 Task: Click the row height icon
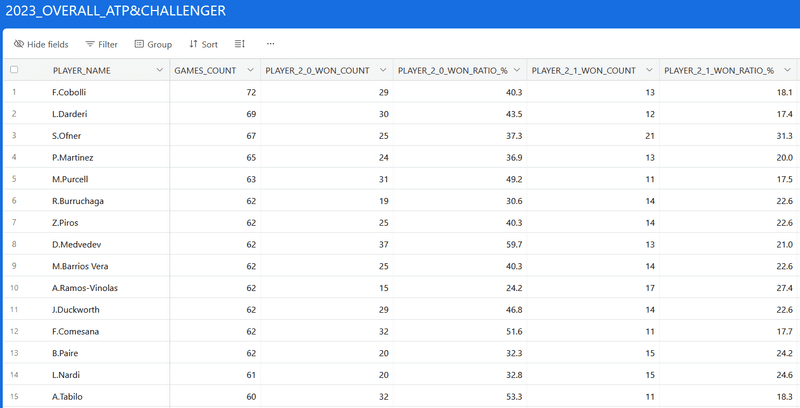(x=240, y=44)
